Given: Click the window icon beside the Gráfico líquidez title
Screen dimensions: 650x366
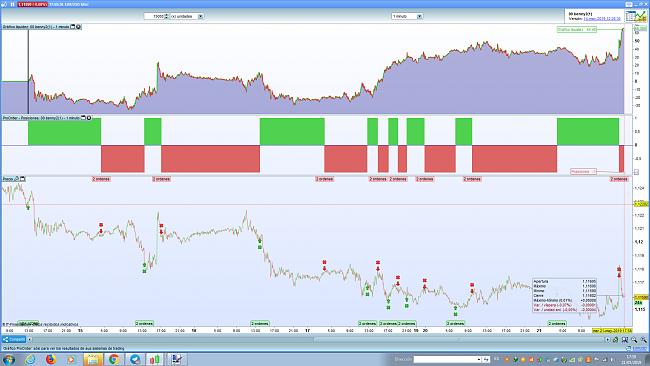Looking at the screenshot, I should point(73,27).
